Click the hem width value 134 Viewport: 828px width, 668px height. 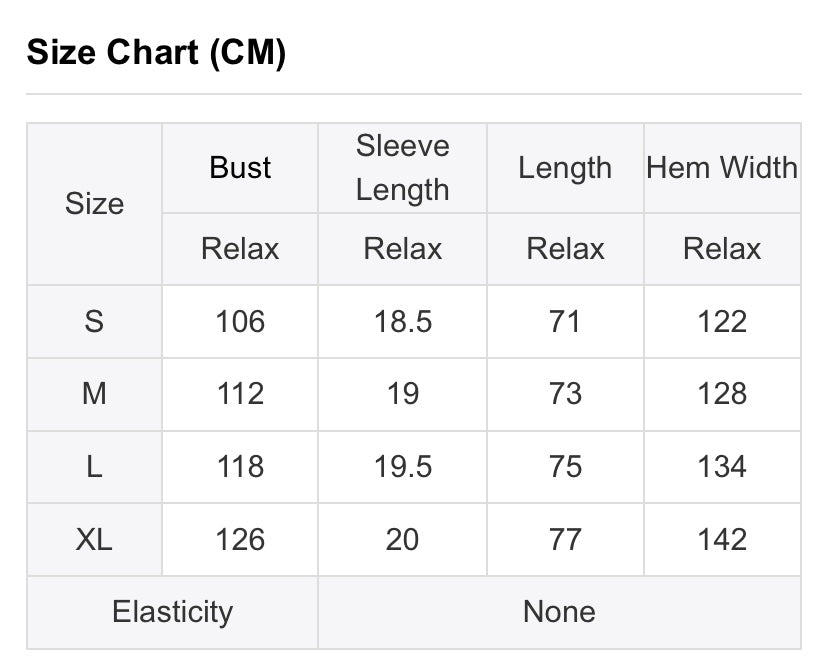722,467
